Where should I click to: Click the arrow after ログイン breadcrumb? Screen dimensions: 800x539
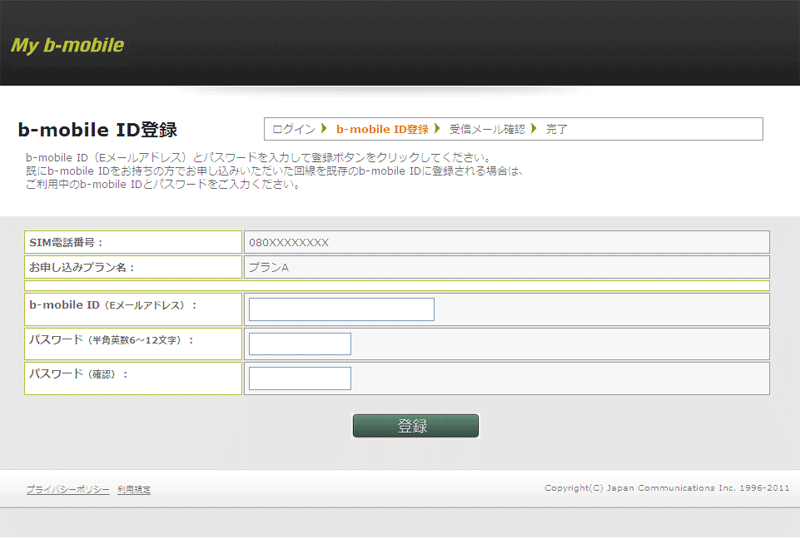(x=324, y=129)
